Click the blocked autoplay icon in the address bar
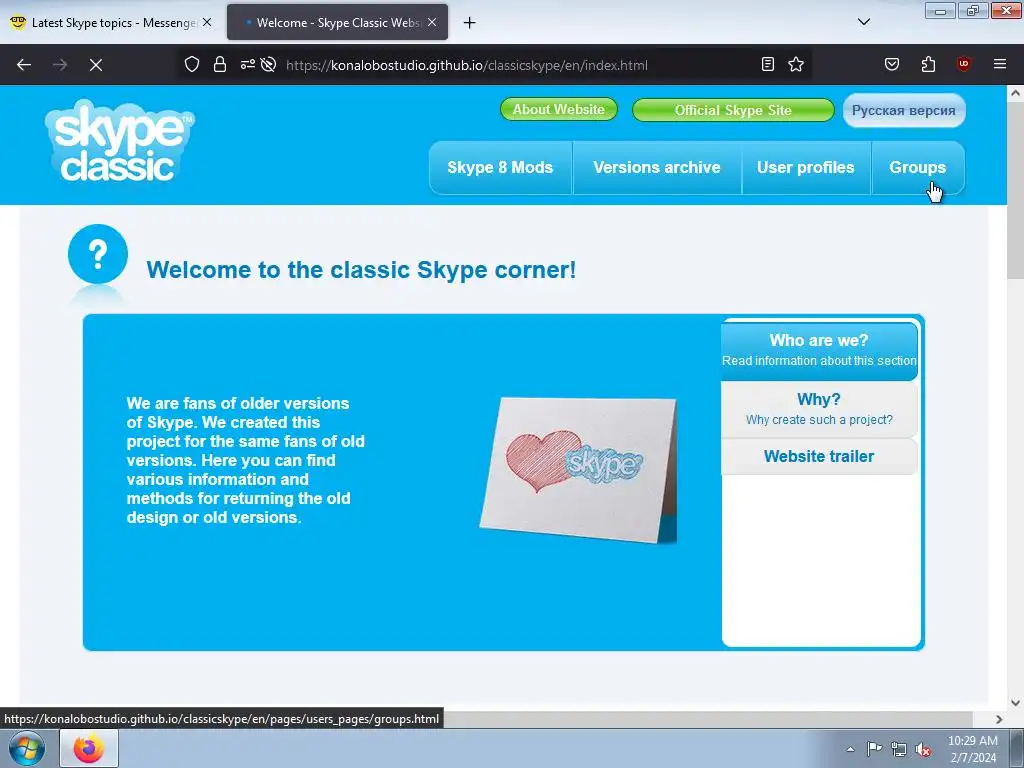Viewport: 1024px width, 768px height. pos(268,65)
